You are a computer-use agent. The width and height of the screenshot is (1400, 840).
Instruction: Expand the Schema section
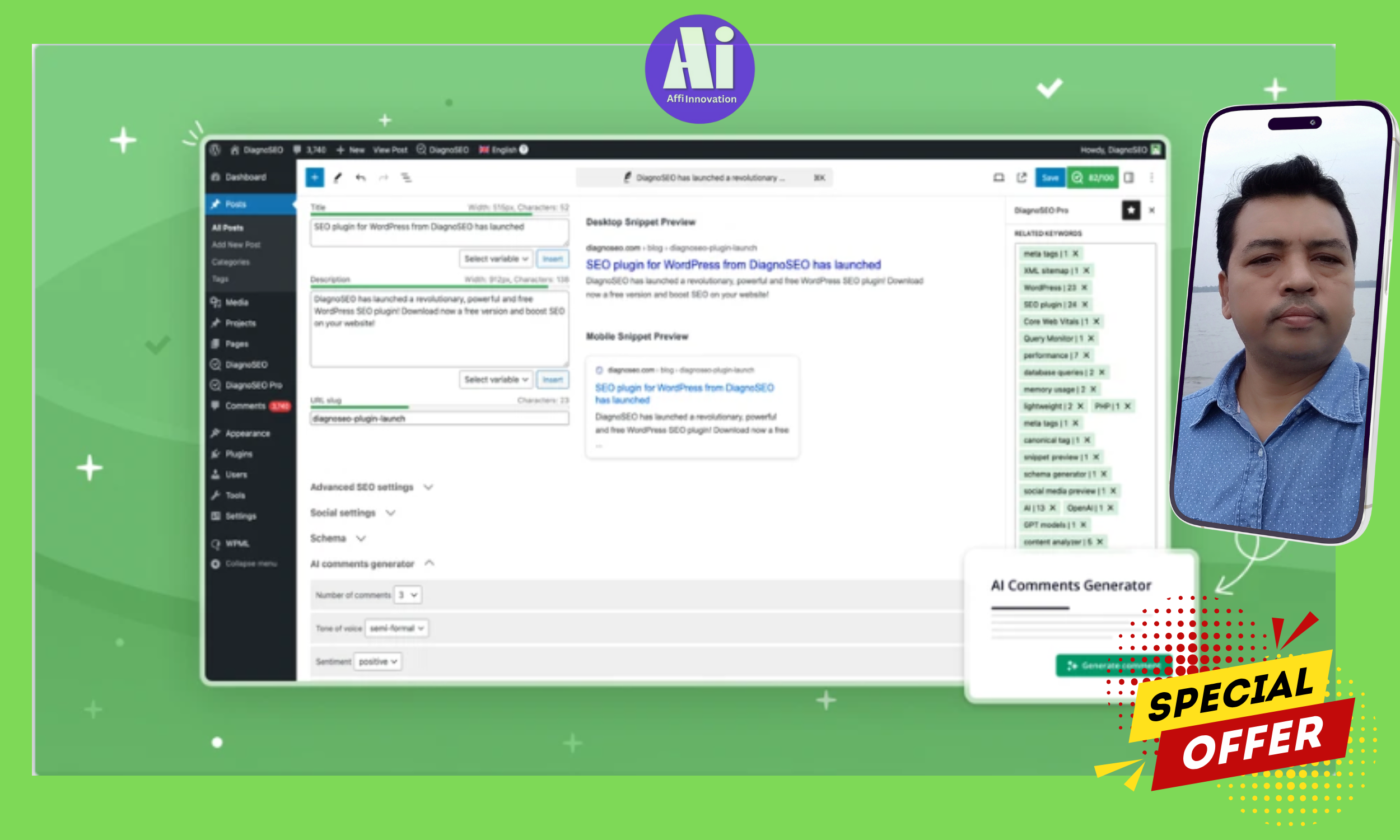tap(338, 538)
